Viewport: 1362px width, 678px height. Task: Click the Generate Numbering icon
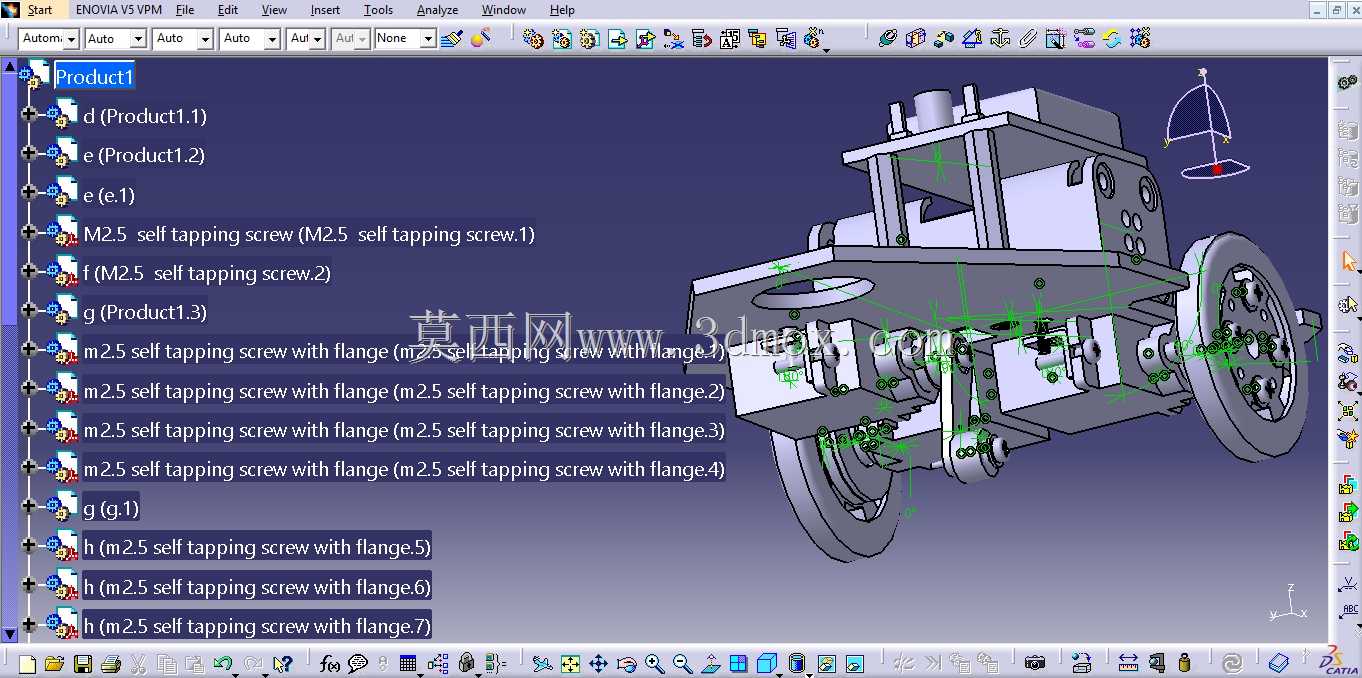click(x=729, y=39)
